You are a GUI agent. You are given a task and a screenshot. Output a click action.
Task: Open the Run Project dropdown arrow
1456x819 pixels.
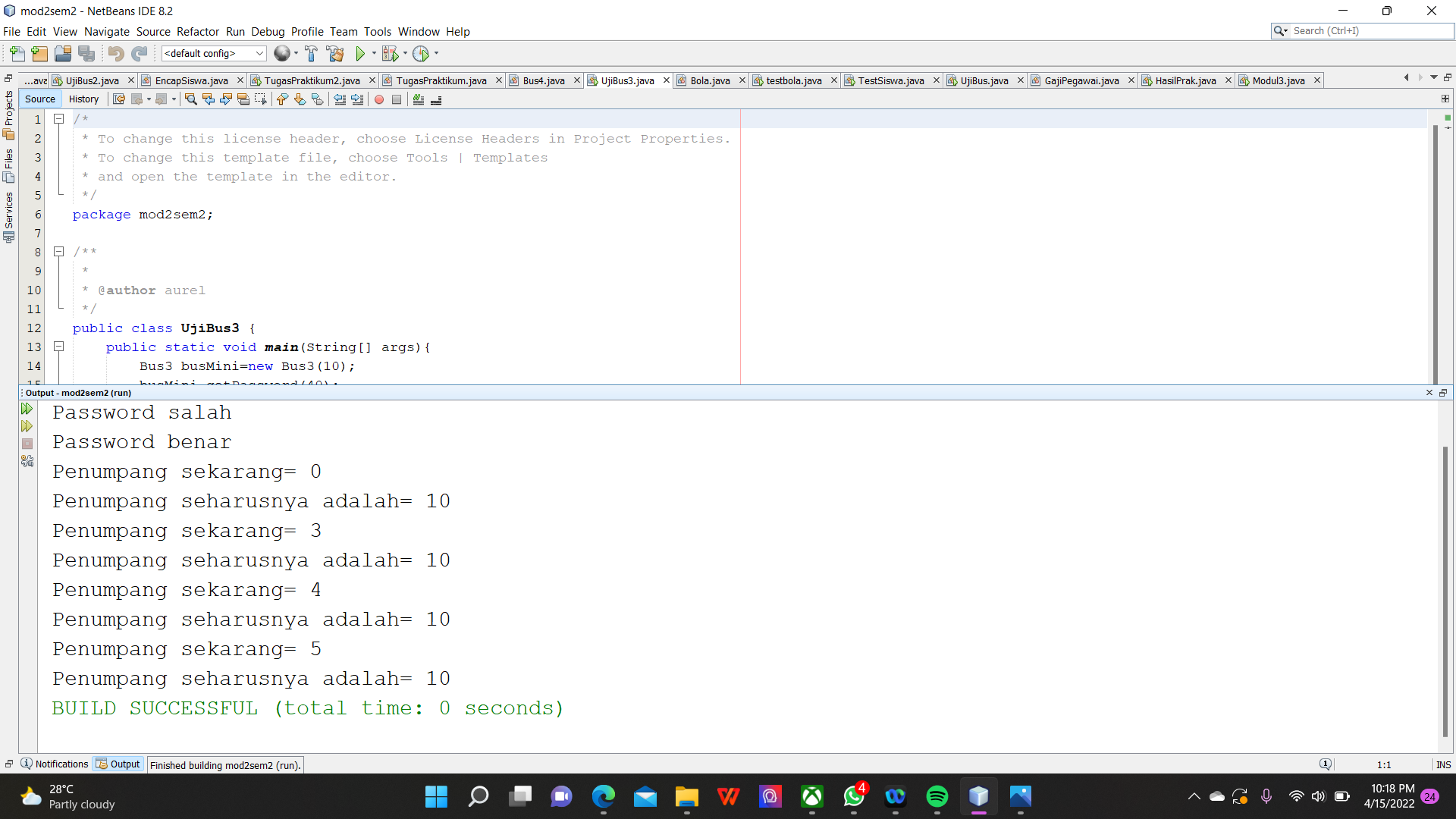tap(374, 54)
